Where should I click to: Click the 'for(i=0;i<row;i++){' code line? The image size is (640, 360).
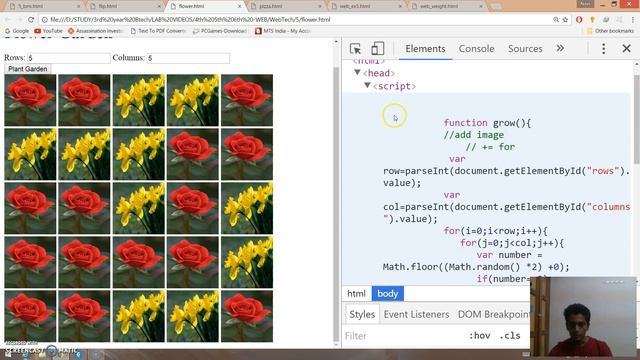pos(495,231)
